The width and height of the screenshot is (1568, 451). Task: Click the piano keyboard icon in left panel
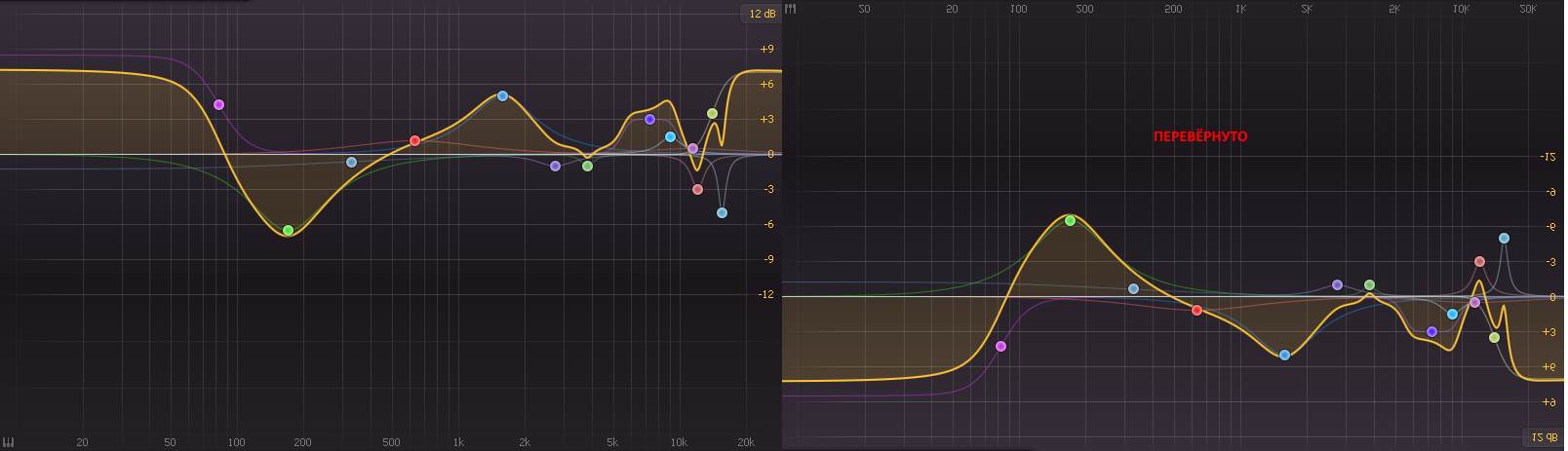pyautogui.click(x=8, y=442)
